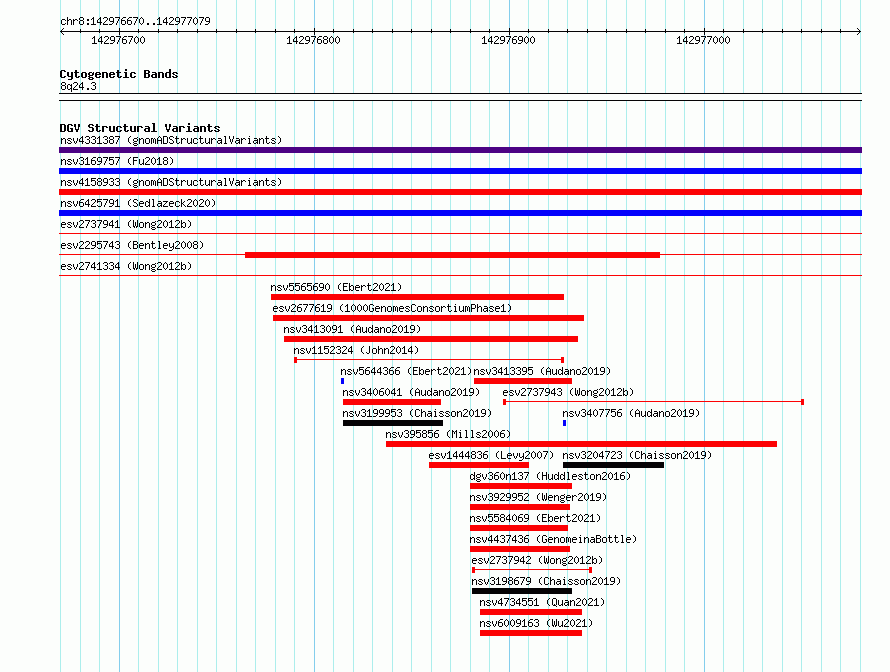Screen dimensions: 890x672
Task: Open nsv4158933 gnomADStructuralVariants variant label
Action: pos(171,182)
